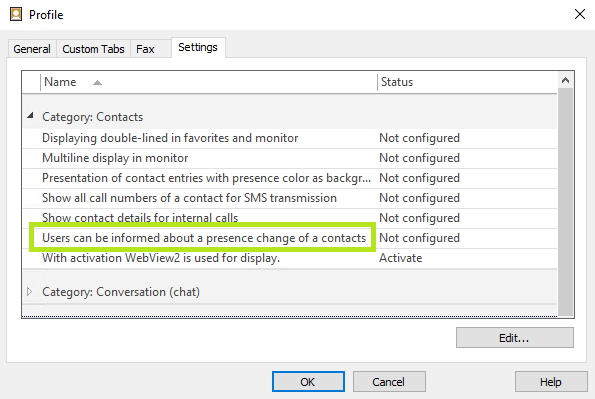Click the Name column sort arrow
This screenshot has width=595, height=399.
click(98, 82)
